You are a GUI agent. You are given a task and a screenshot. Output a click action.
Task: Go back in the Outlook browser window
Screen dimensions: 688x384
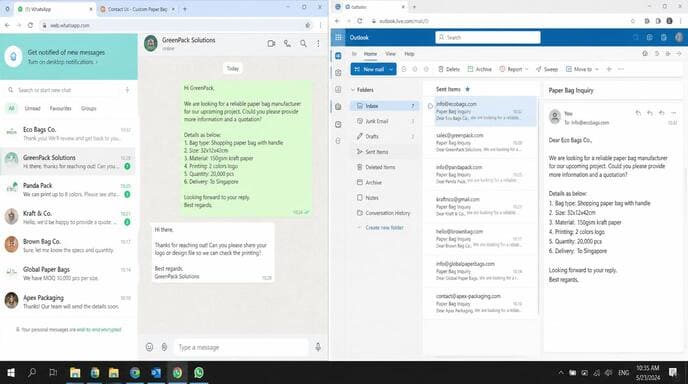click(x=337, y=21)
